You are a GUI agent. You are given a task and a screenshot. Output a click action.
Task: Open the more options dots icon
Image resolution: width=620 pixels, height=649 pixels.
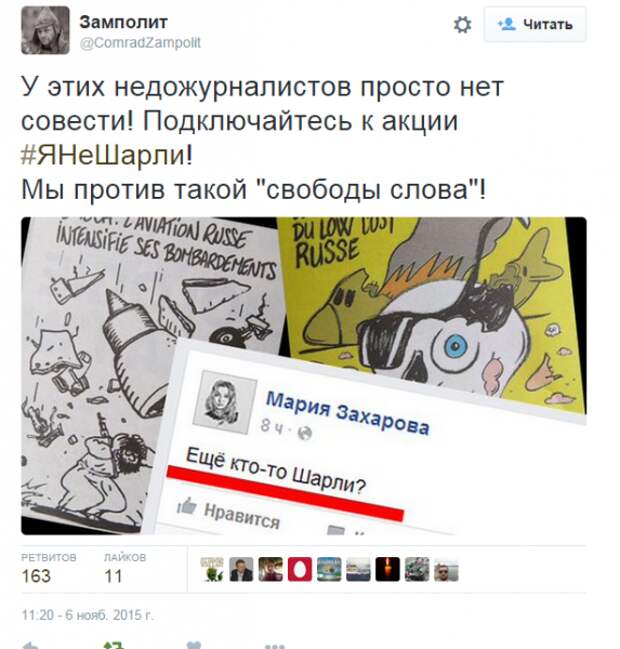pyautogui.click(x=275, y=646)
